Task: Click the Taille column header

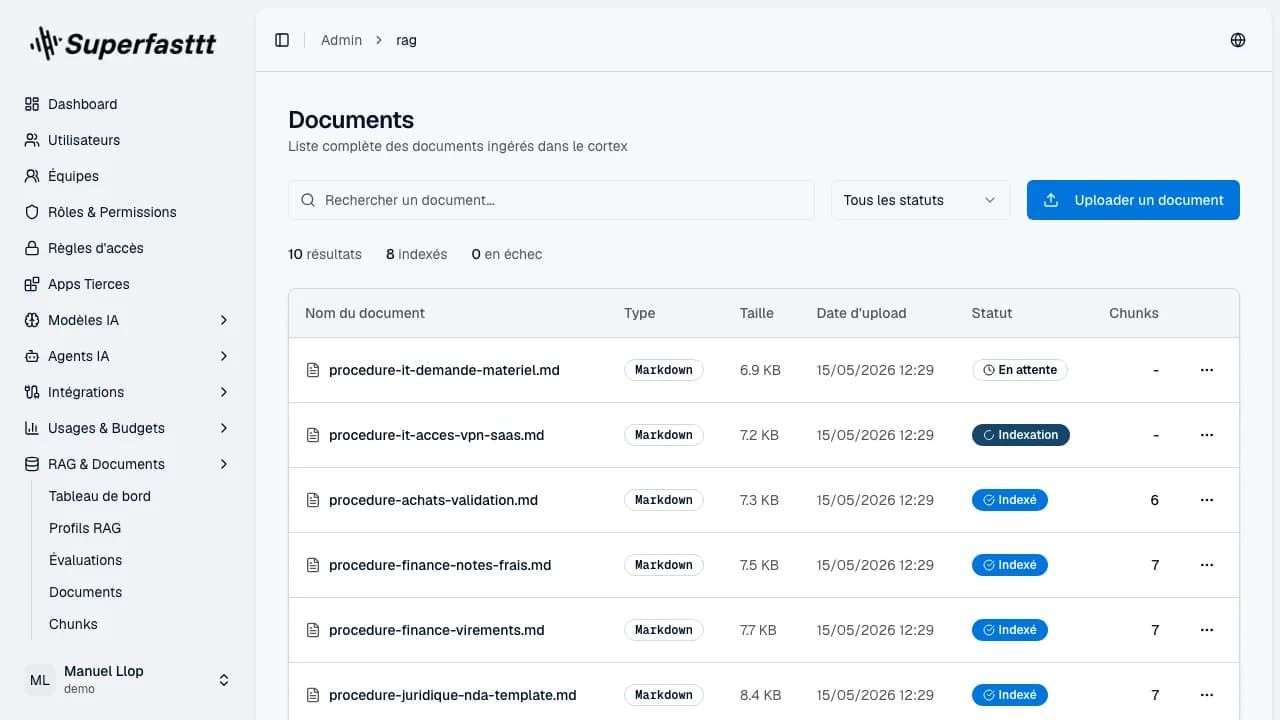Action: pyautogui.click(x=757, y=313)
